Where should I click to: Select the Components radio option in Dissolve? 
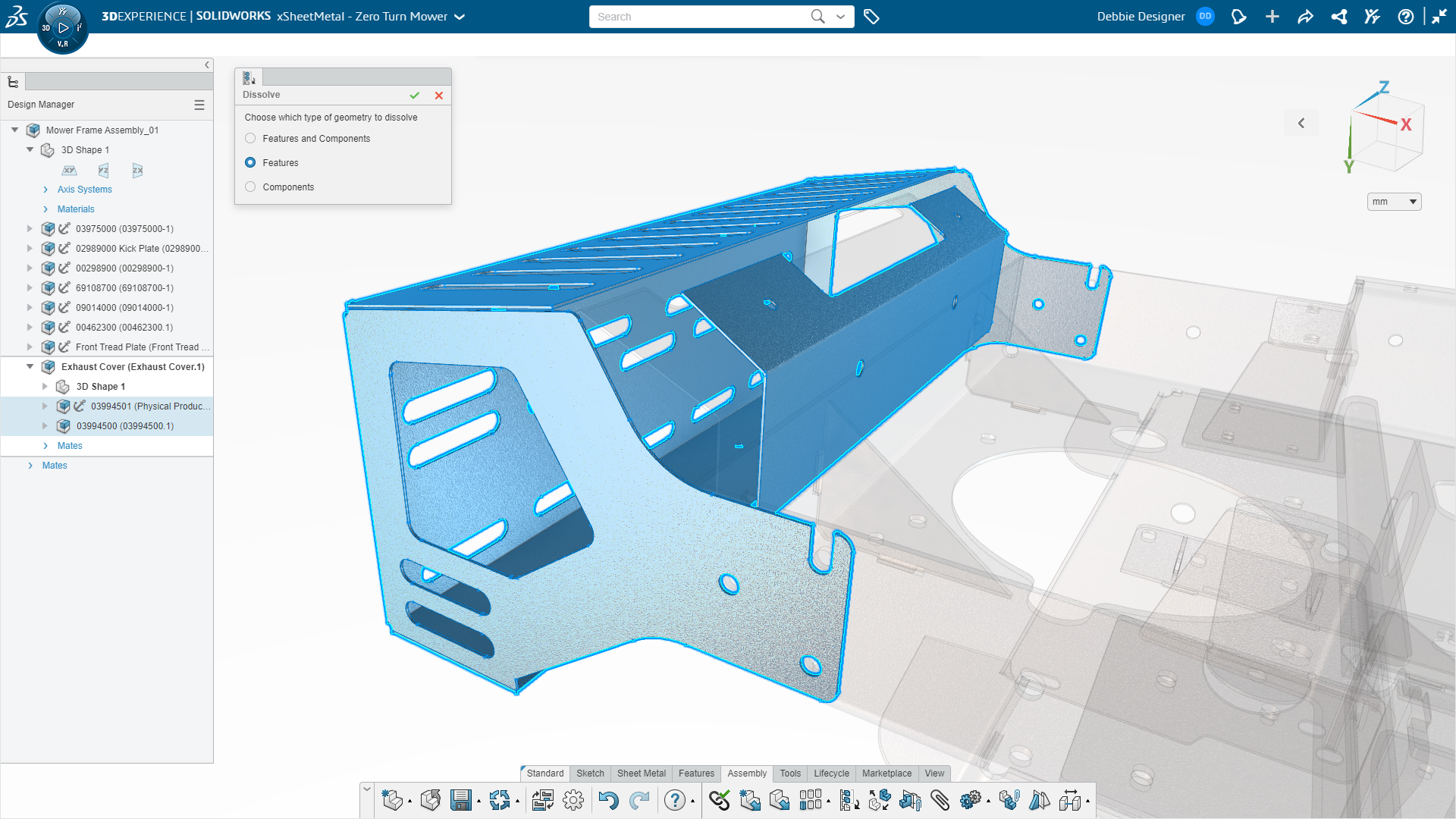pos(250,187)
